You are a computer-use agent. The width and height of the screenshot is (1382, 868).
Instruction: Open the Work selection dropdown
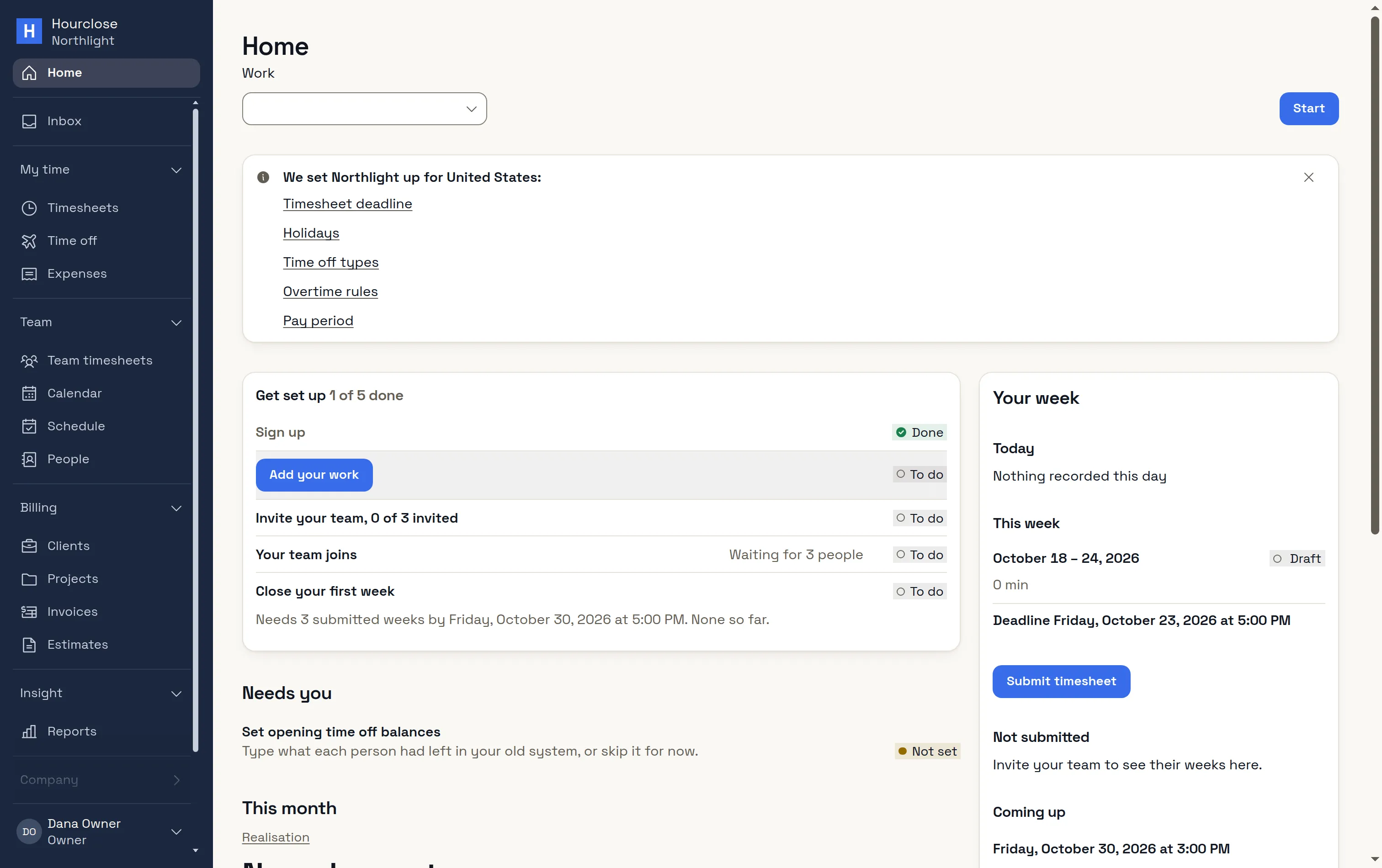point(364,108)
